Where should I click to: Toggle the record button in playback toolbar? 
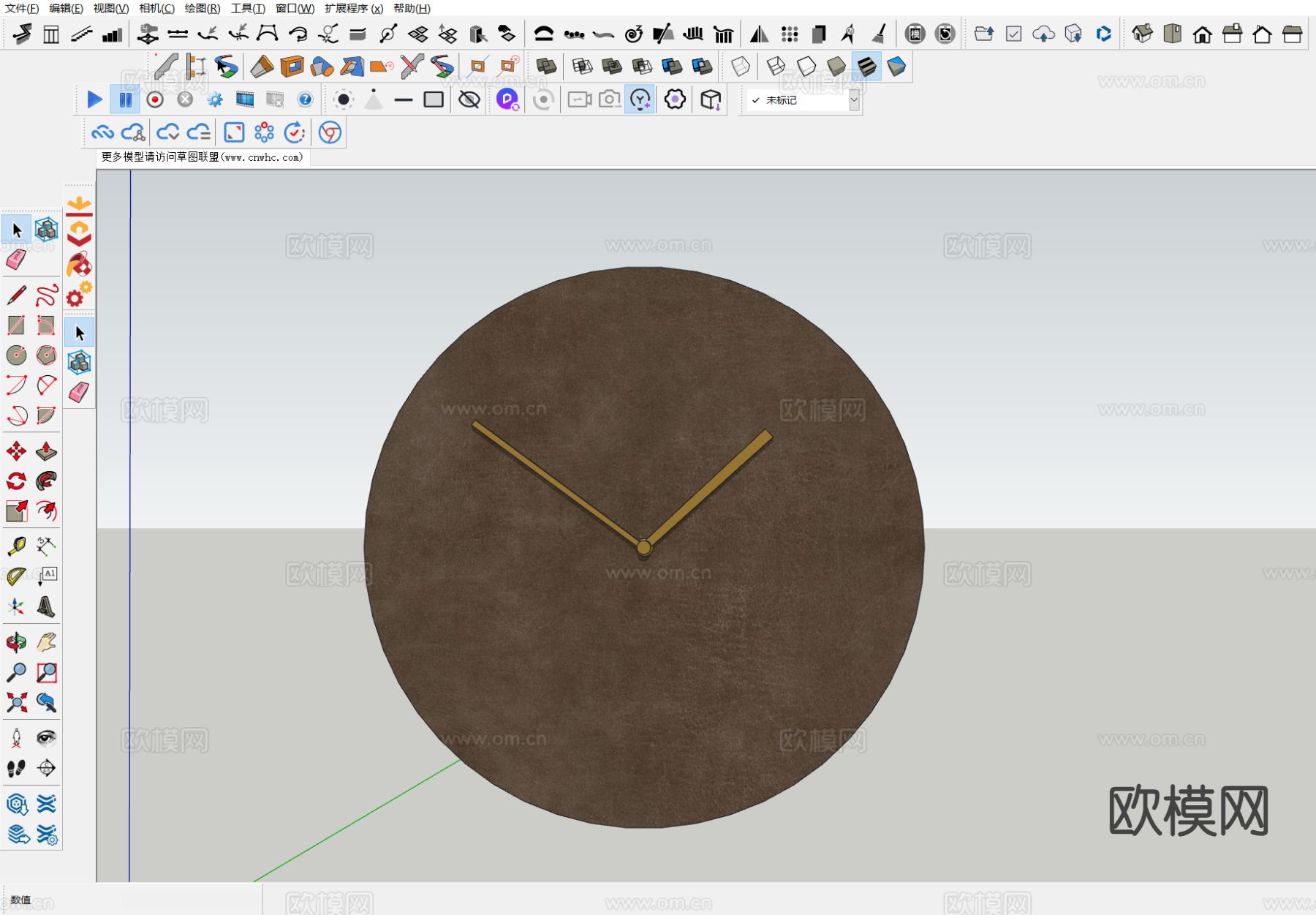pos(155,99)
